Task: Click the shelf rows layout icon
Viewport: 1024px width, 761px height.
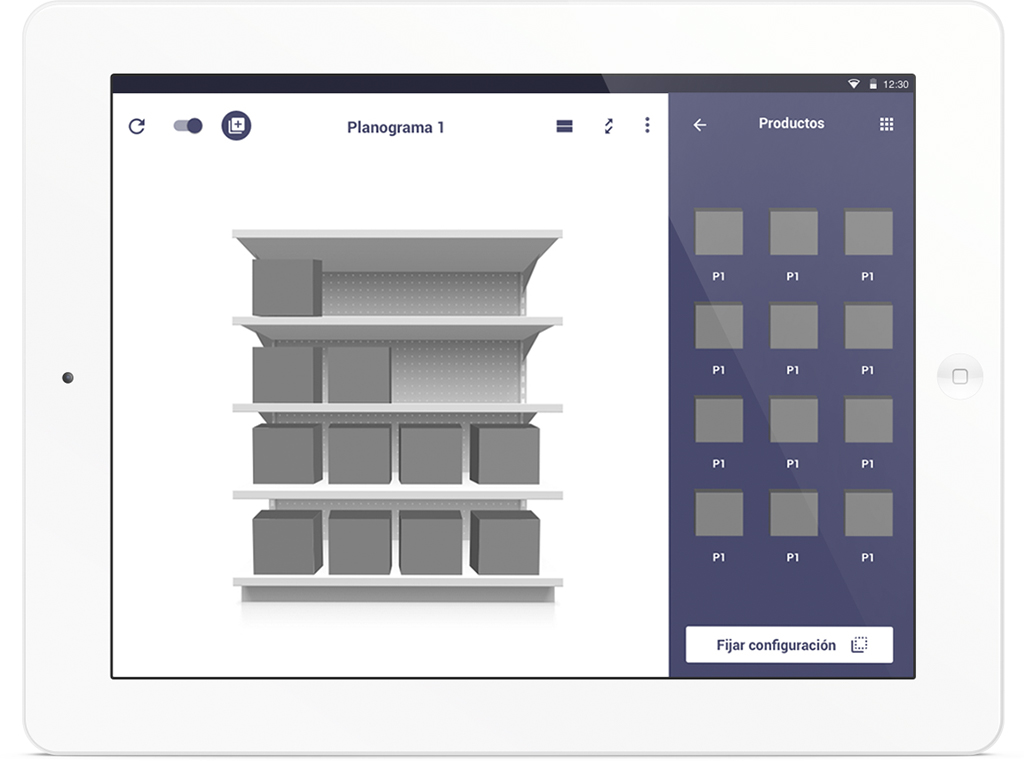Action: pos(565,126)
